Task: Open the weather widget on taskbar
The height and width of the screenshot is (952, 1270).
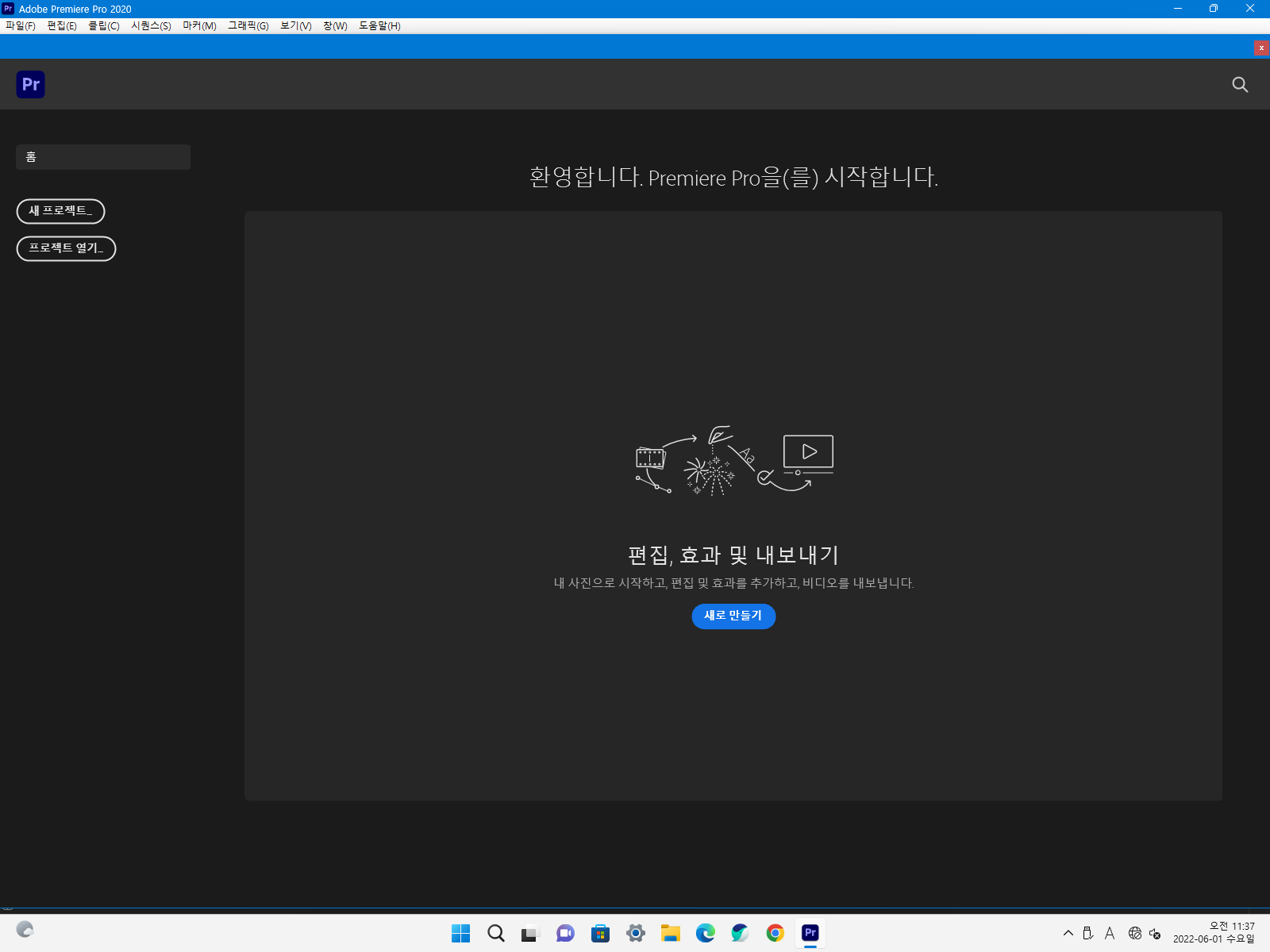Action: [x=25, y=930]
